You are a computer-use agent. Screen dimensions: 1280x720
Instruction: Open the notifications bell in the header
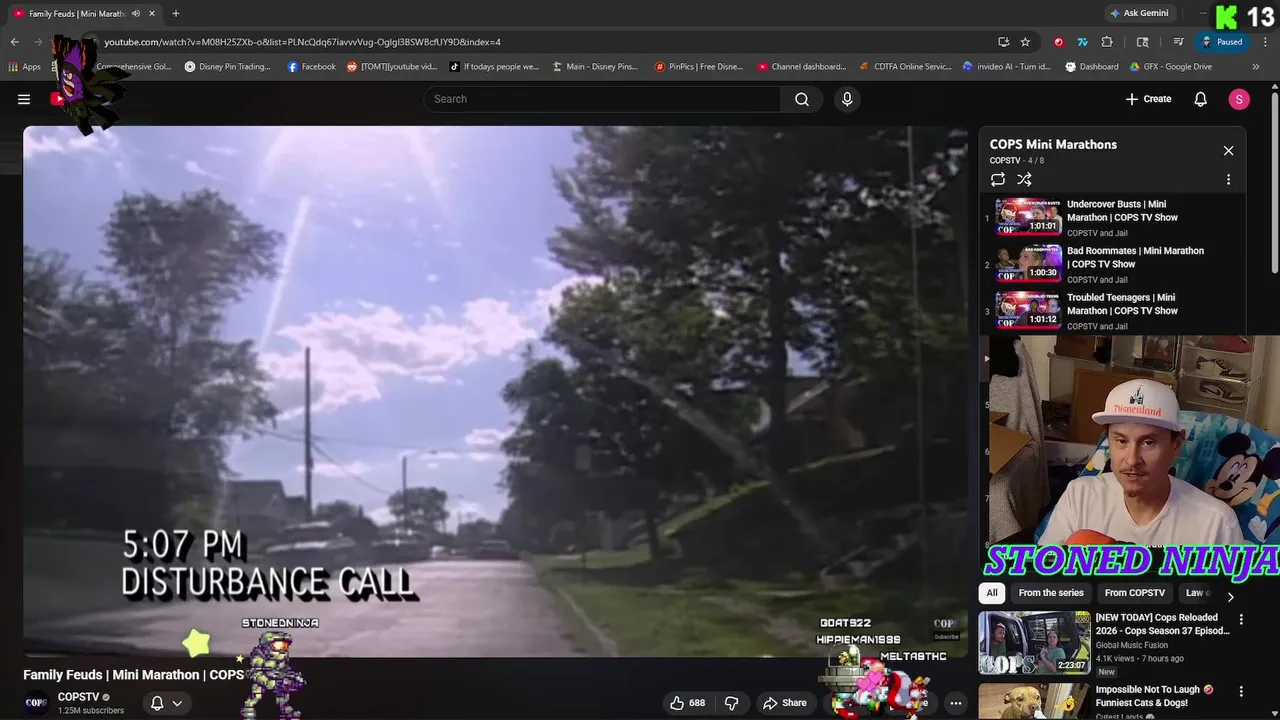(1201, 99)
